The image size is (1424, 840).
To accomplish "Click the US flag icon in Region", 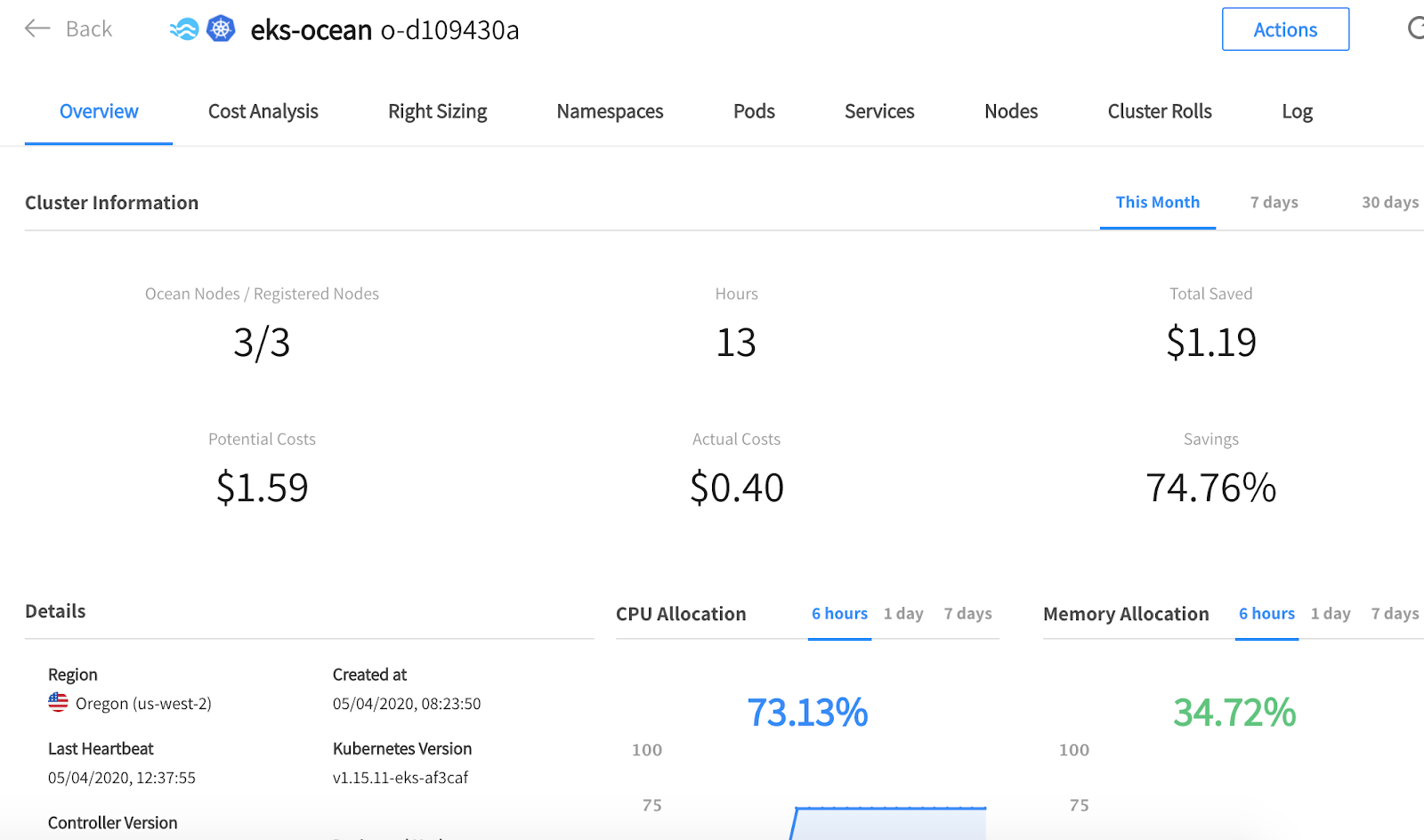I will tap(58, 702).
